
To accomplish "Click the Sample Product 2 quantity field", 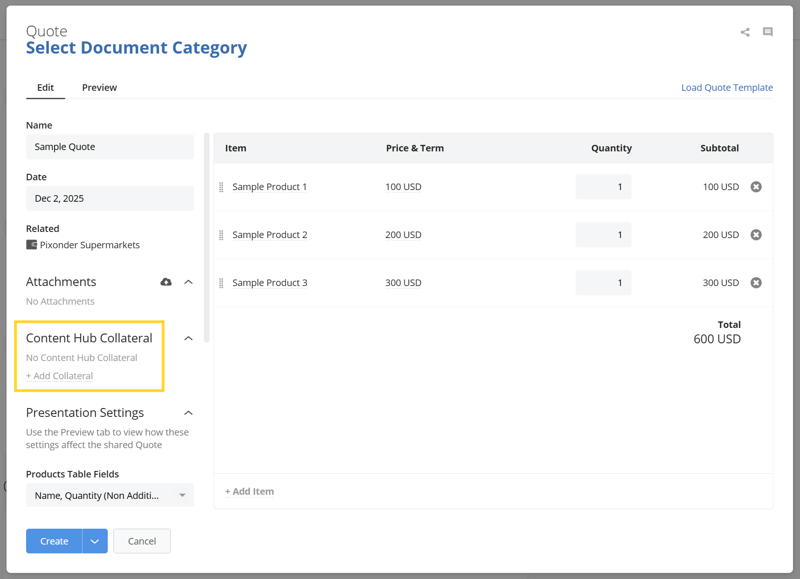I will click(x=603, y=235).
